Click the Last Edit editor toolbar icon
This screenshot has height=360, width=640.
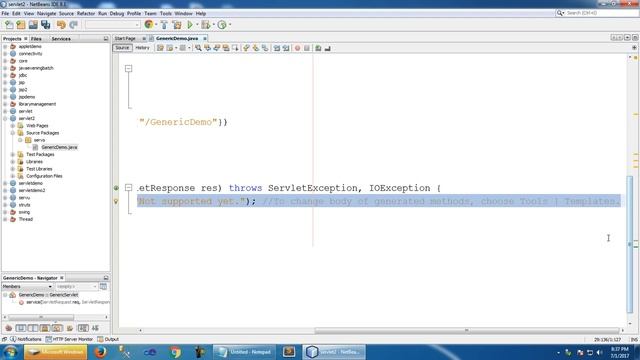tap(160, 48)
